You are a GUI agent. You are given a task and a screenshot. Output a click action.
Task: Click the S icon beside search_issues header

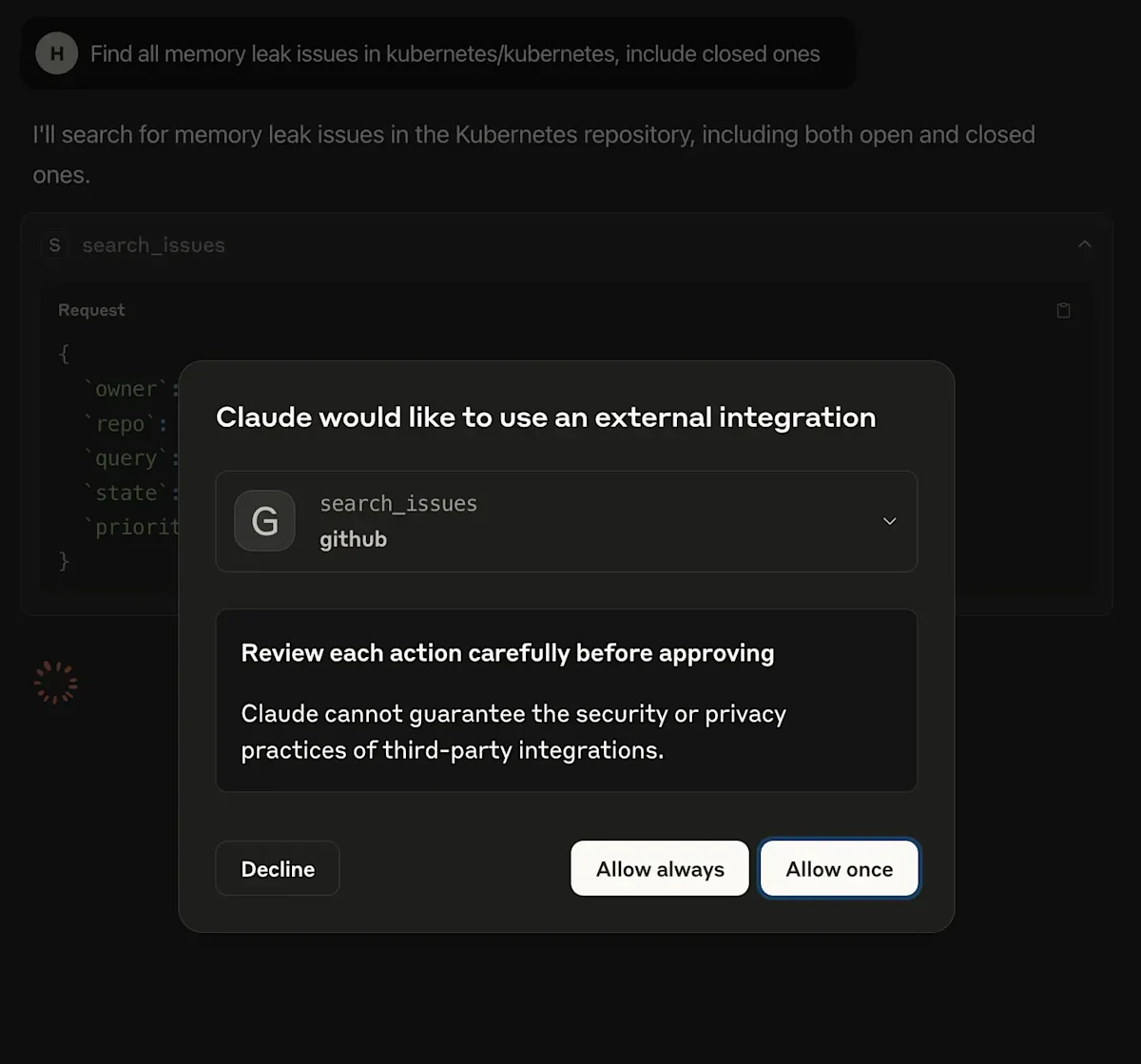(x=54, y=245)
